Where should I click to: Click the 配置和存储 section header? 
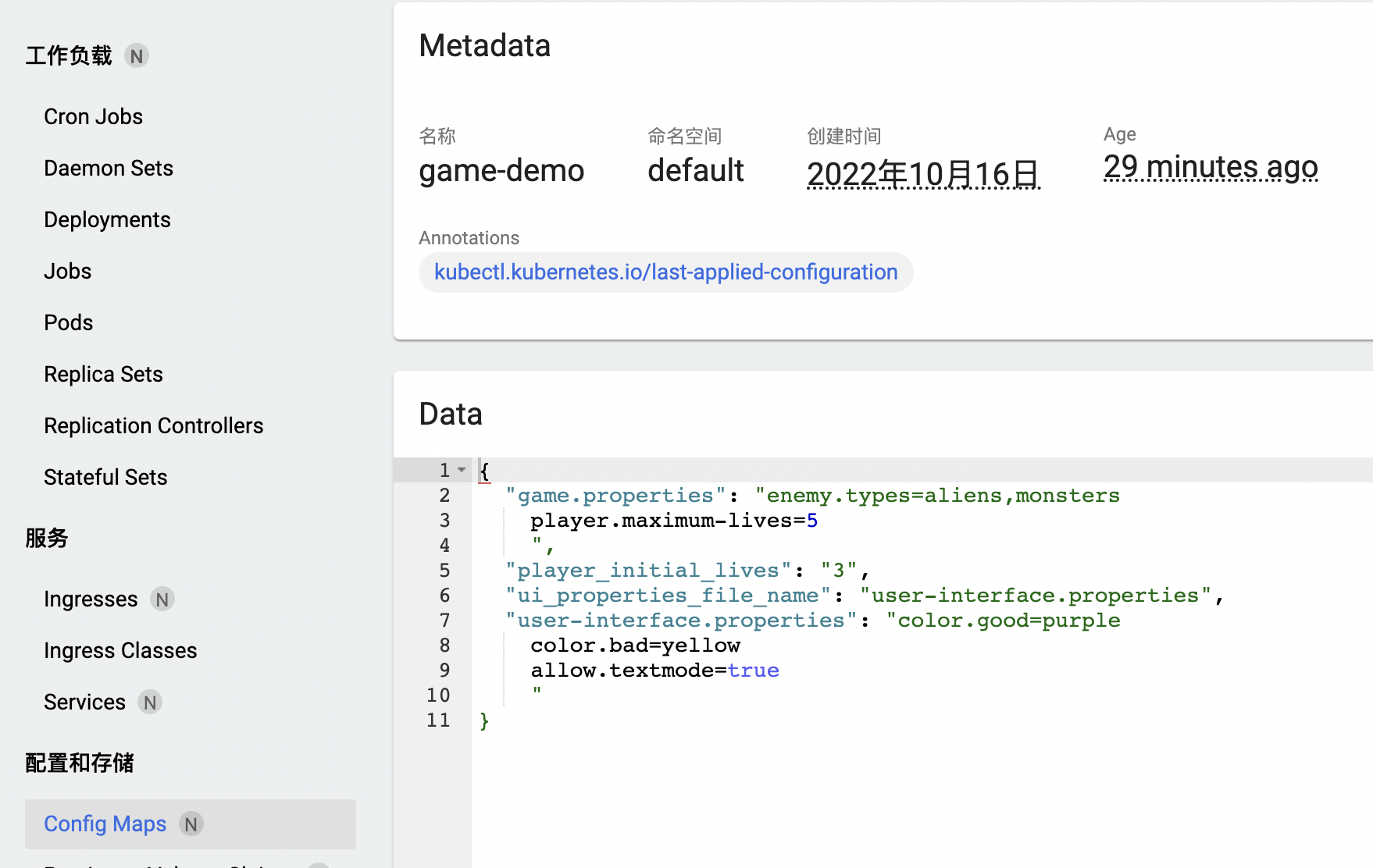coord(79,763)
